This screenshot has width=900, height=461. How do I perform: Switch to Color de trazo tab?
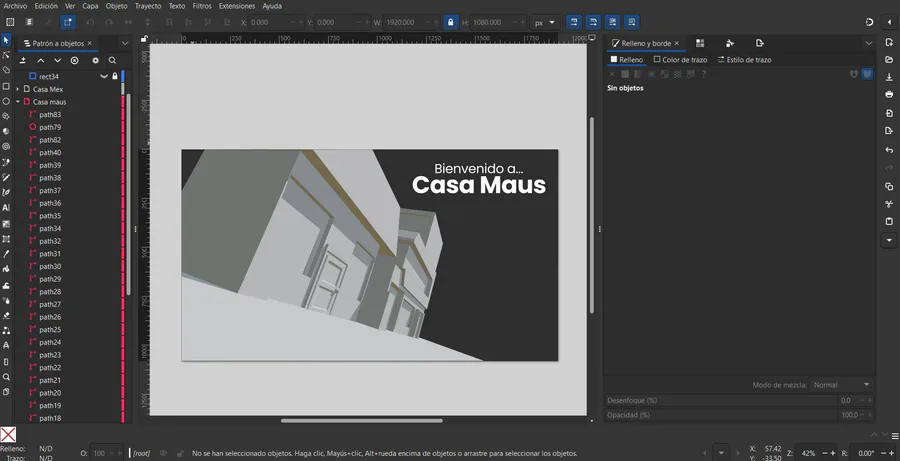click(681, 60)
